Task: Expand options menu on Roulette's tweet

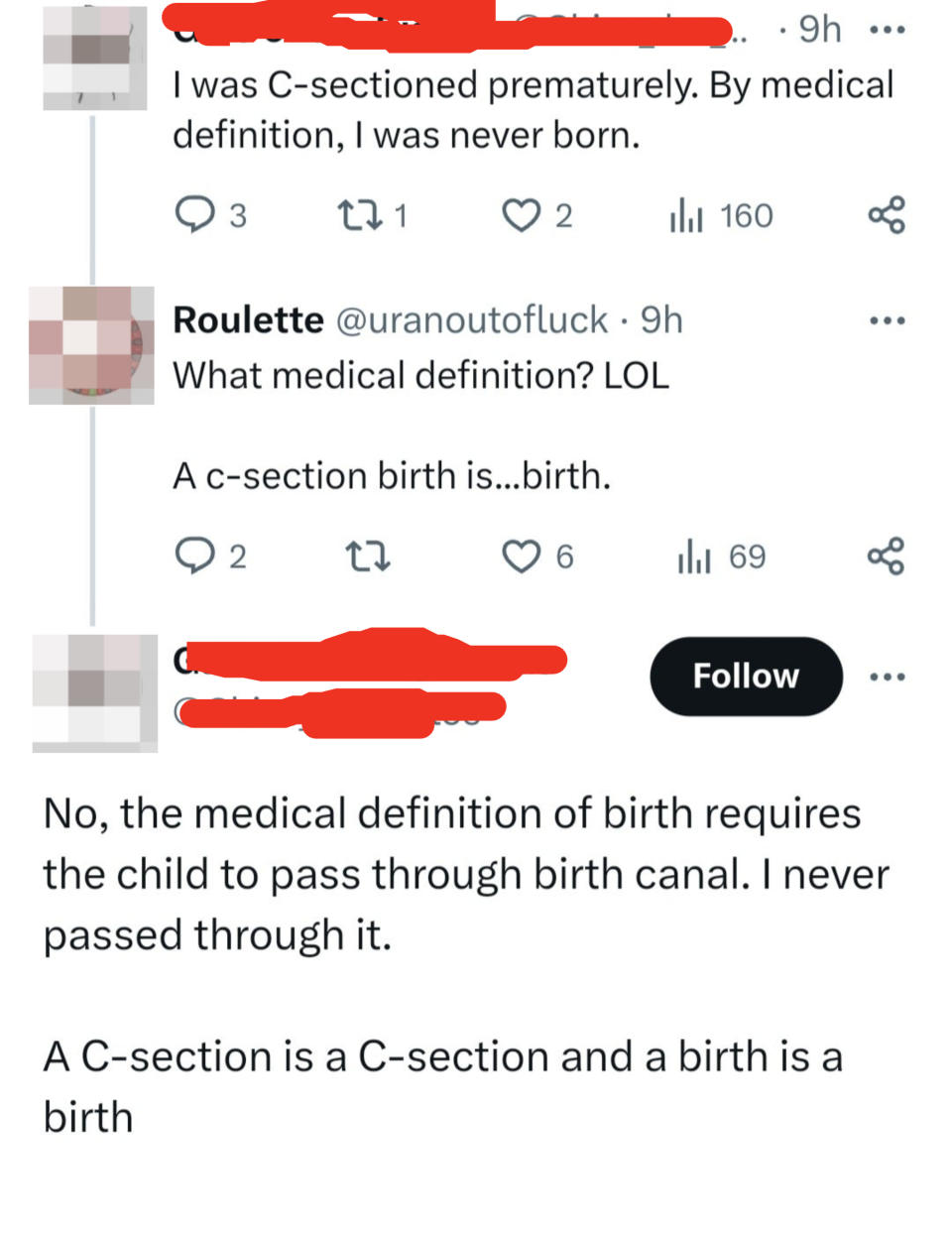Action: click(x=888, y=318)
